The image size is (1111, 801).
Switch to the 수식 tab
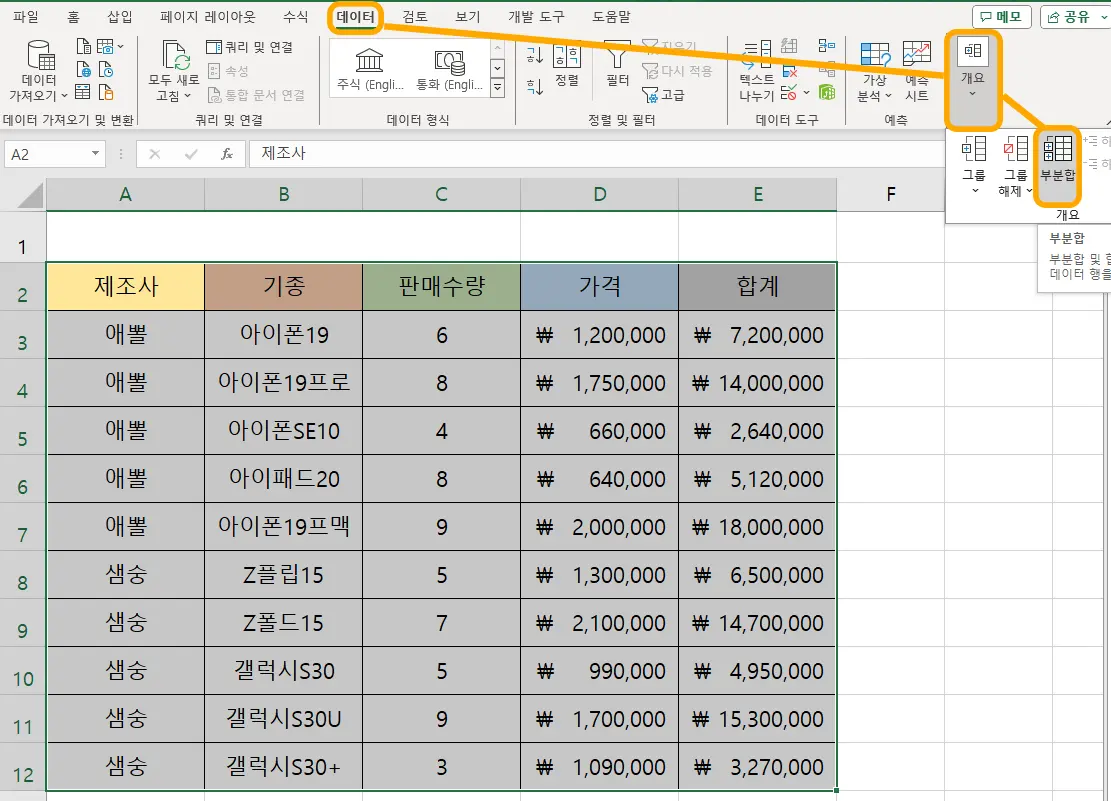[x=295, y=17]
